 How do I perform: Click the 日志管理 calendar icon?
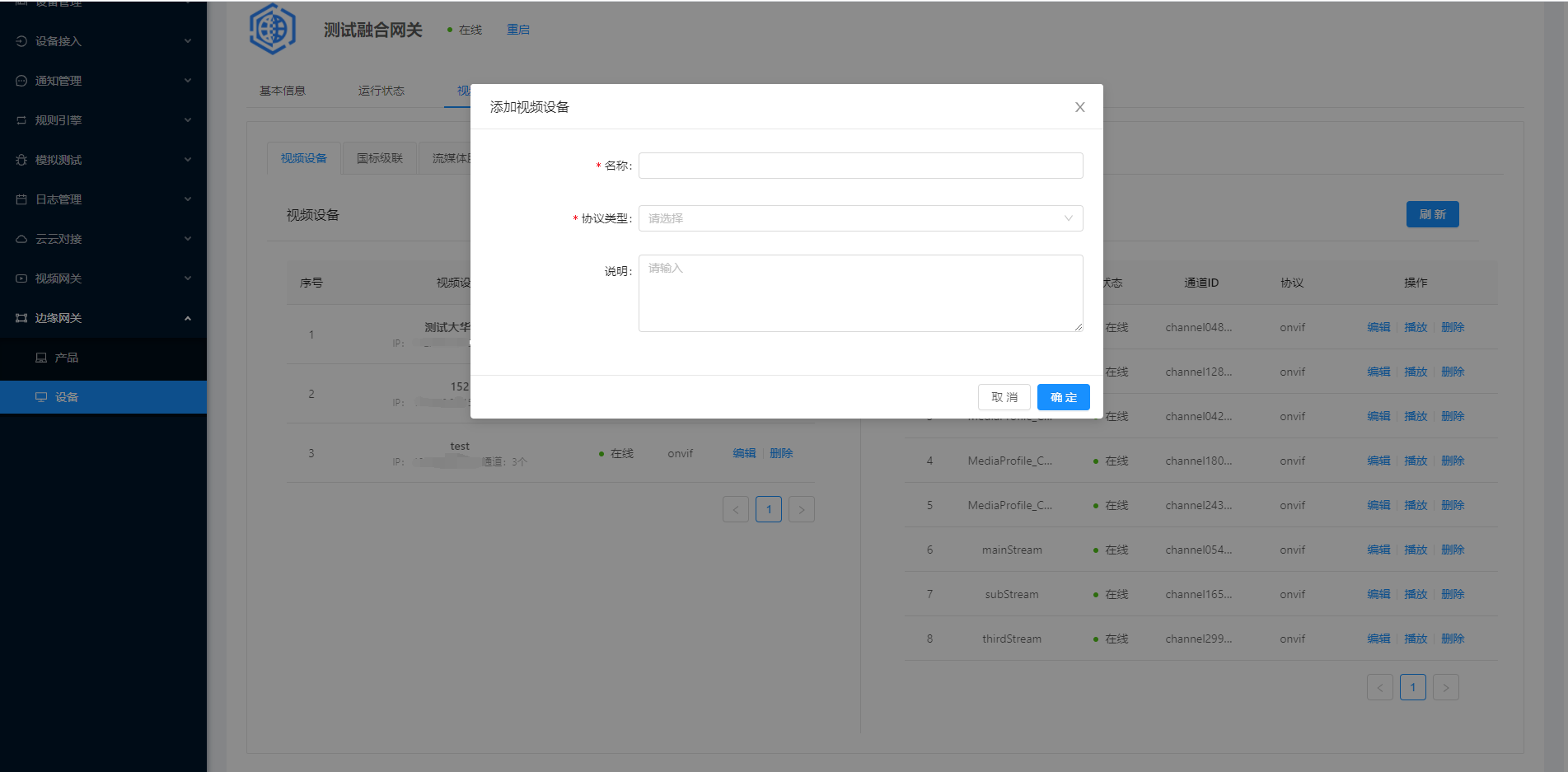(x=21, y=199)
